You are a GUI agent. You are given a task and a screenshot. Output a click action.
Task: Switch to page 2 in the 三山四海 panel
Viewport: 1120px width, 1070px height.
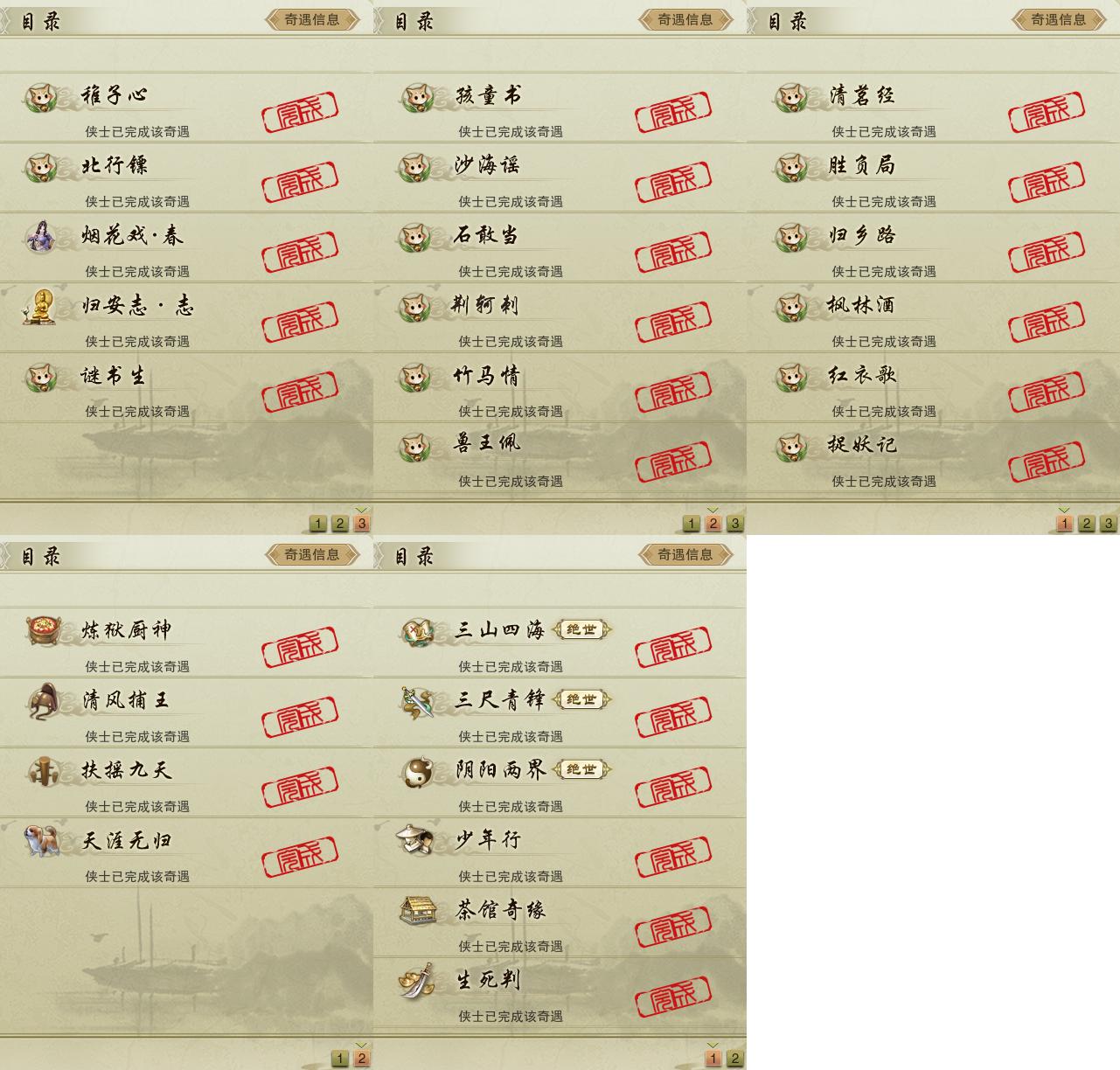[735, 1058]
